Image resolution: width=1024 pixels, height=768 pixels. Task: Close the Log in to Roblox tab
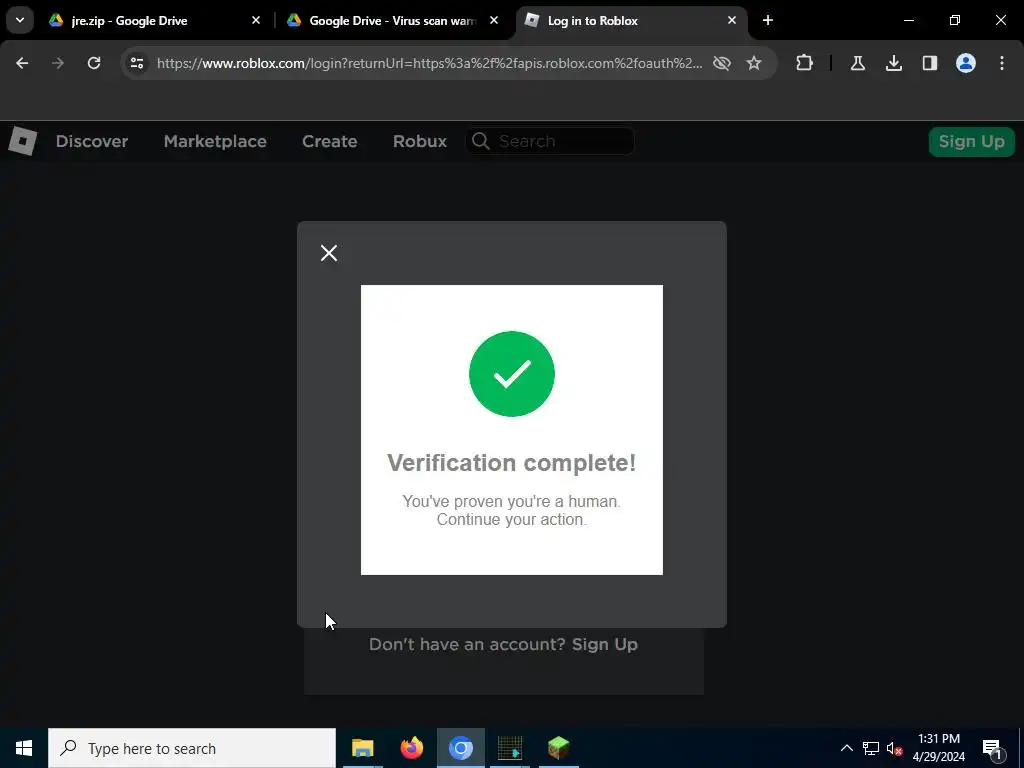[731, 20]
